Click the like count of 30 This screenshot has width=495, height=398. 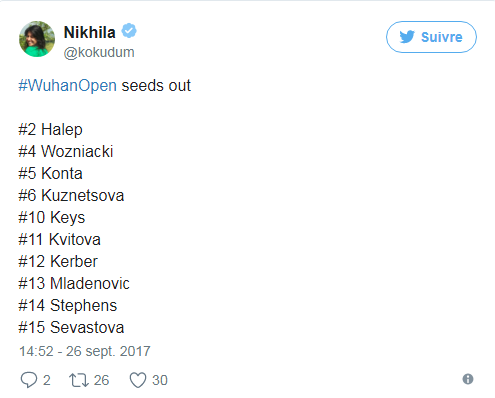(x=160, y=380)
